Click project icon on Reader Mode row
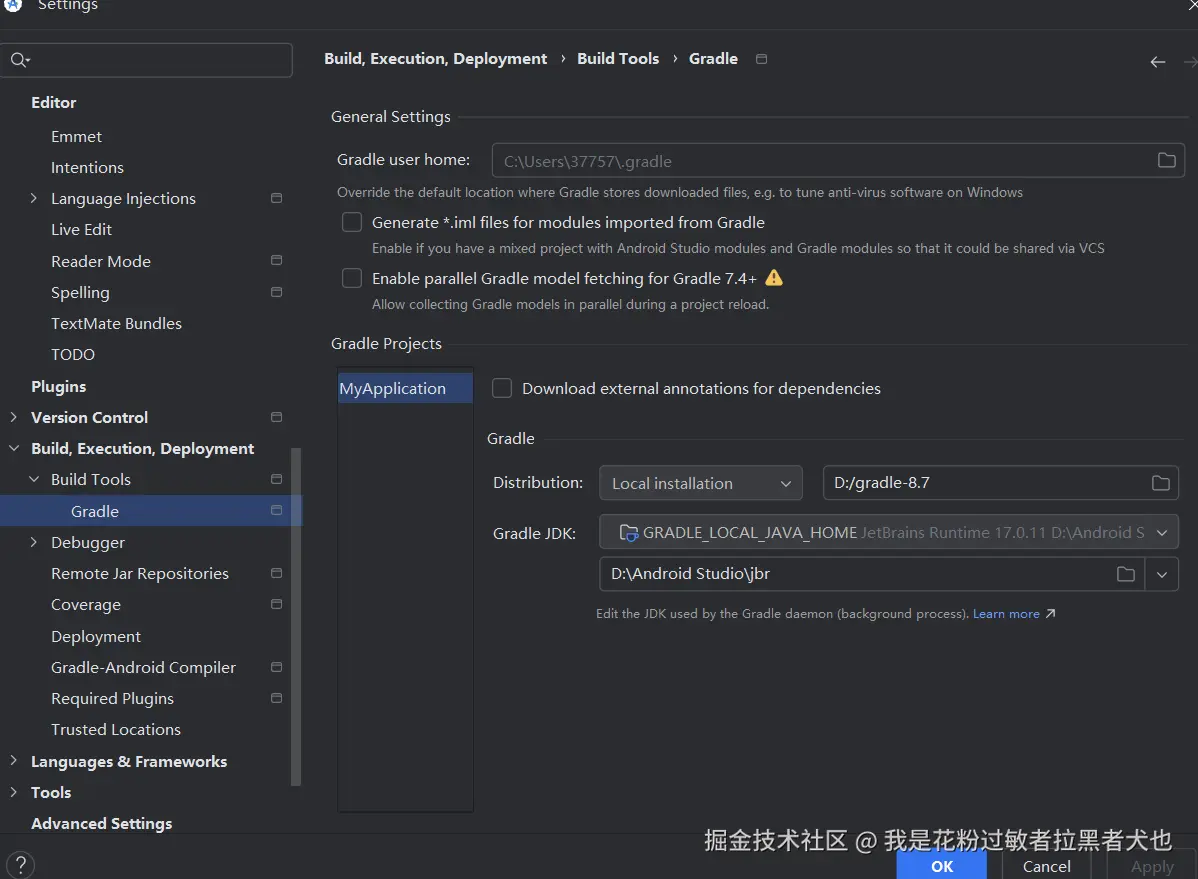The image size is (1198, 879). point(277,261)
